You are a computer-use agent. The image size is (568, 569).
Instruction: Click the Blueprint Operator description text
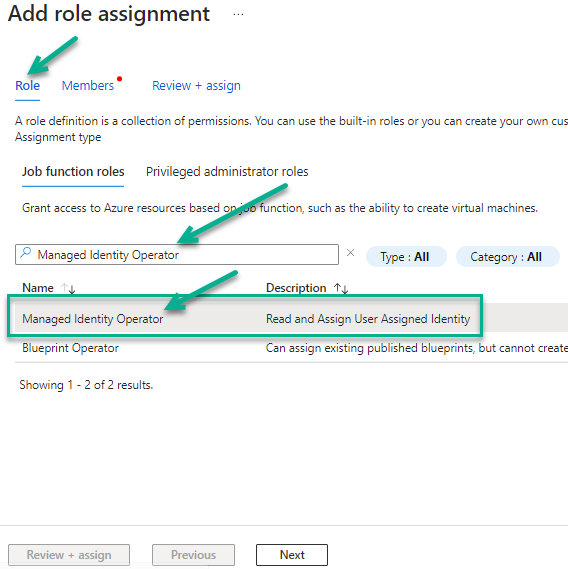(x=417, y=348)
